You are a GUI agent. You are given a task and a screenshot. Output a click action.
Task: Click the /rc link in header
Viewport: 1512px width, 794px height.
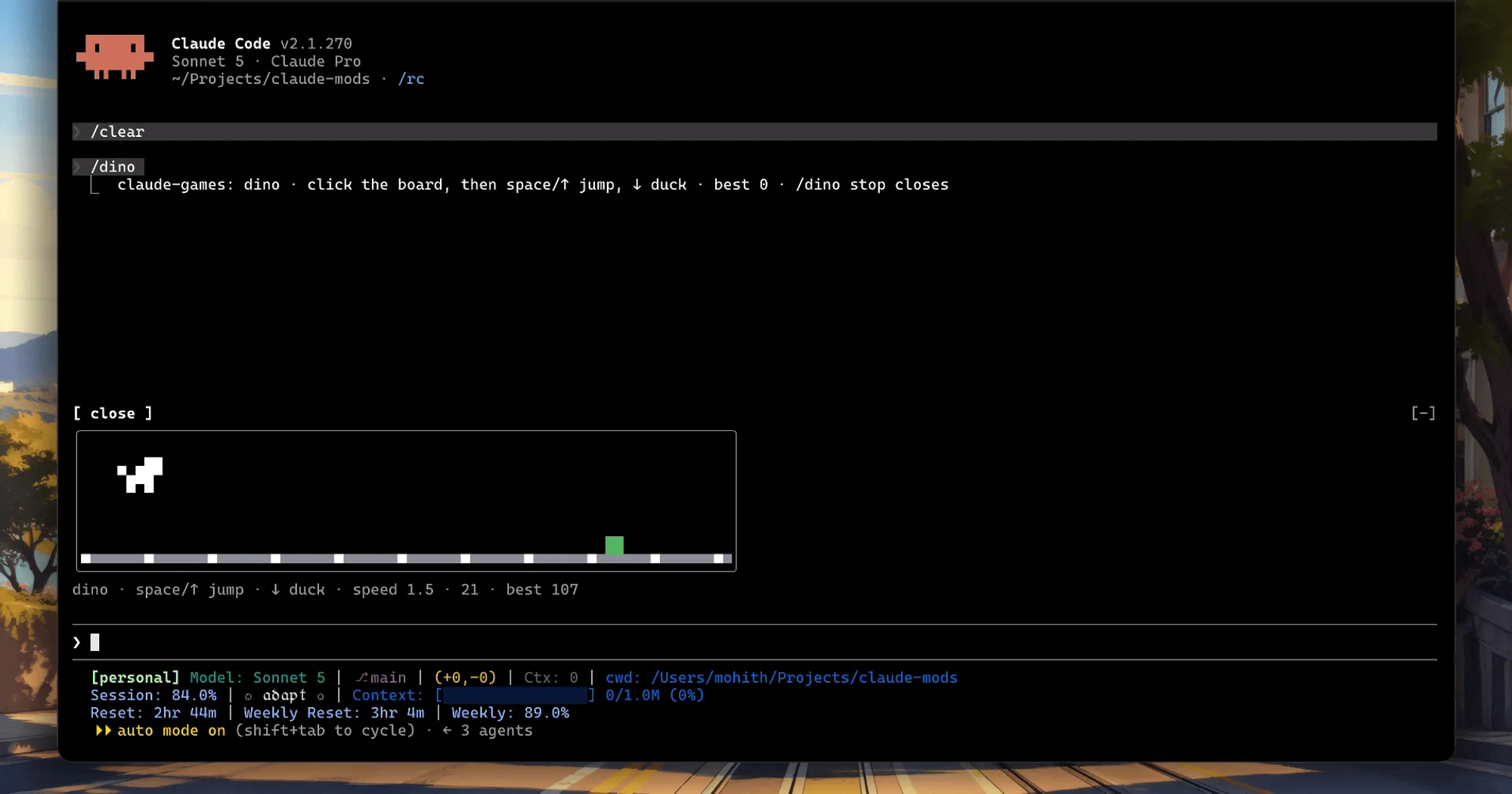pyautogui.click(x=411, y=79)
